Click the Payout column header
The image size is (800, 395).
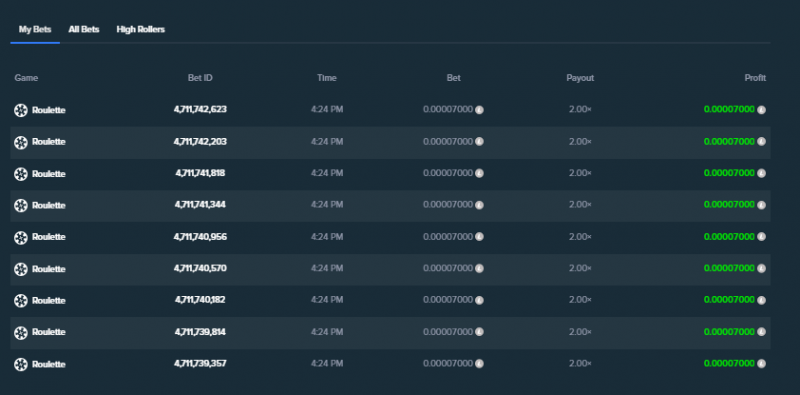click(x=580, y=78)
